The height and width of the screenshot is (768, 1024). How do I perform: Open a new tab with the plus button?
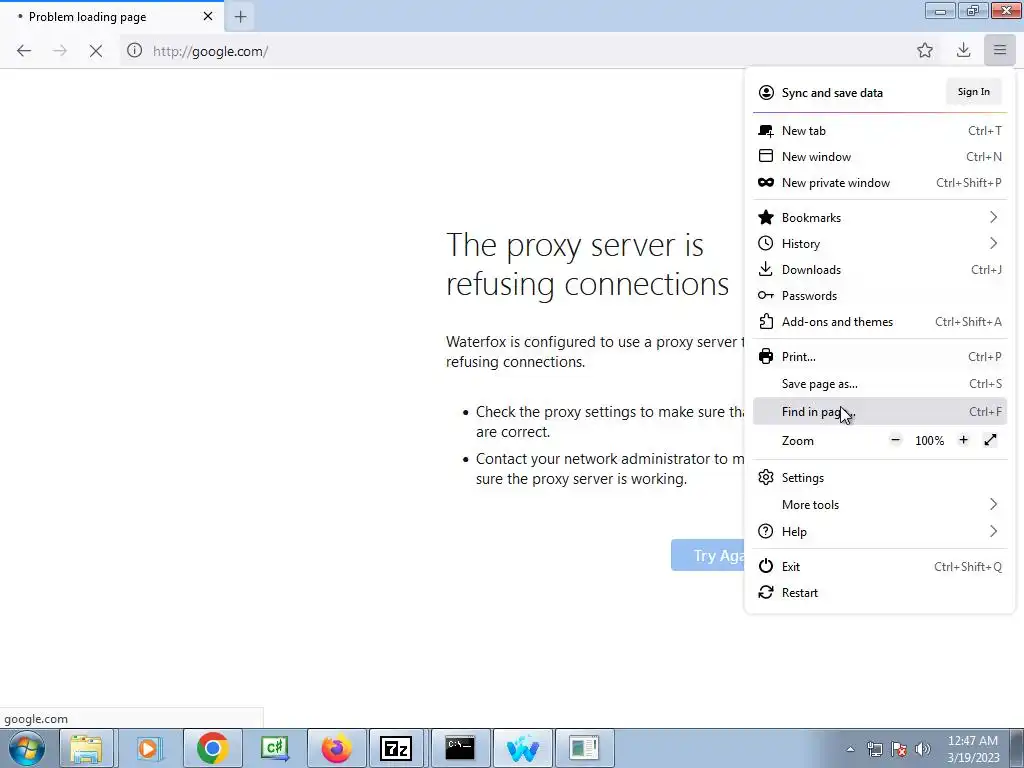240,17
